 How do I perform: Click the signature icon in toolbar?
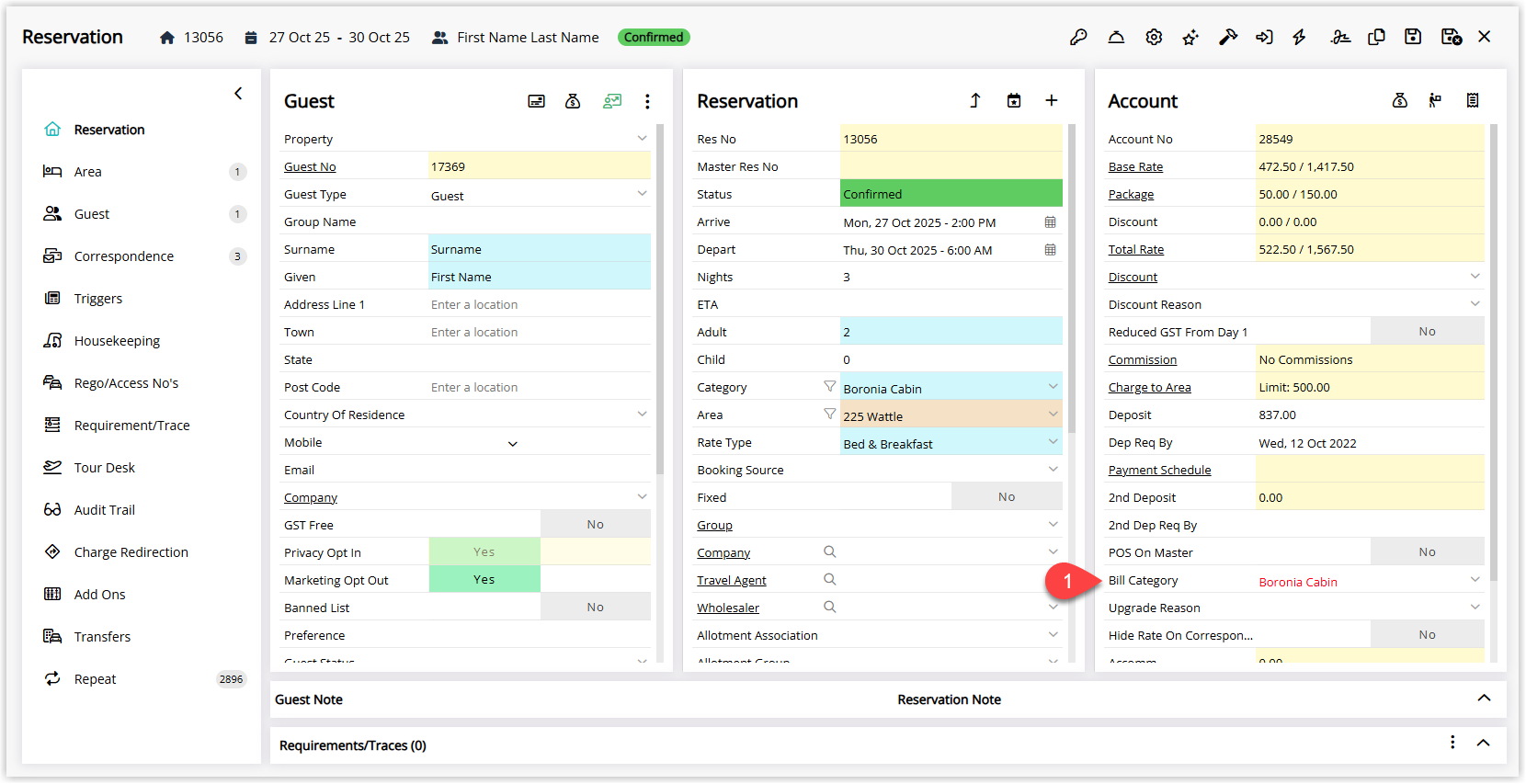click(1340, 37)
